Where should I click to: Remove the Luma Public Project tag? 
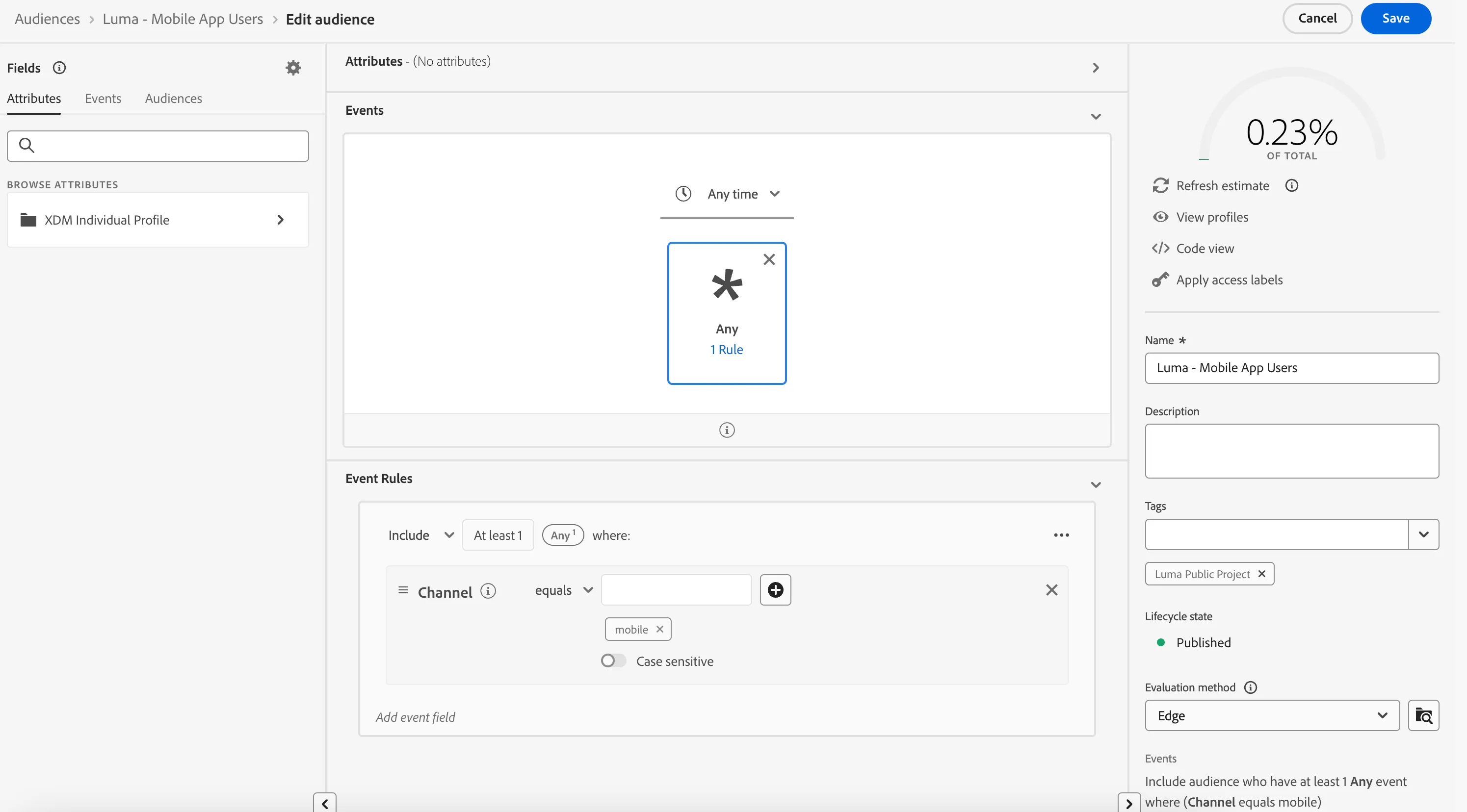pos(1261,574)
